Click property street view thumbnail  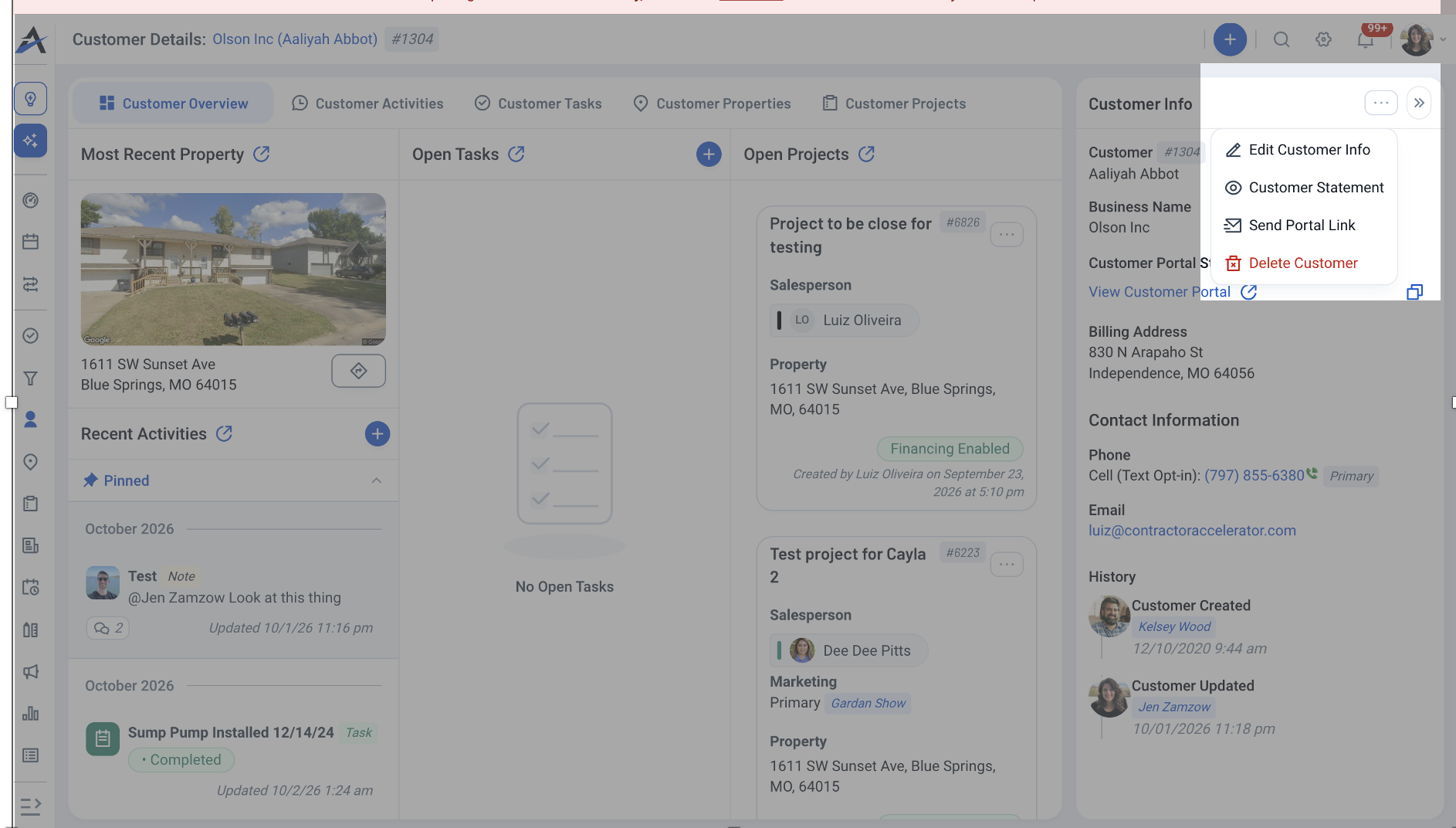tap(233, 269)
